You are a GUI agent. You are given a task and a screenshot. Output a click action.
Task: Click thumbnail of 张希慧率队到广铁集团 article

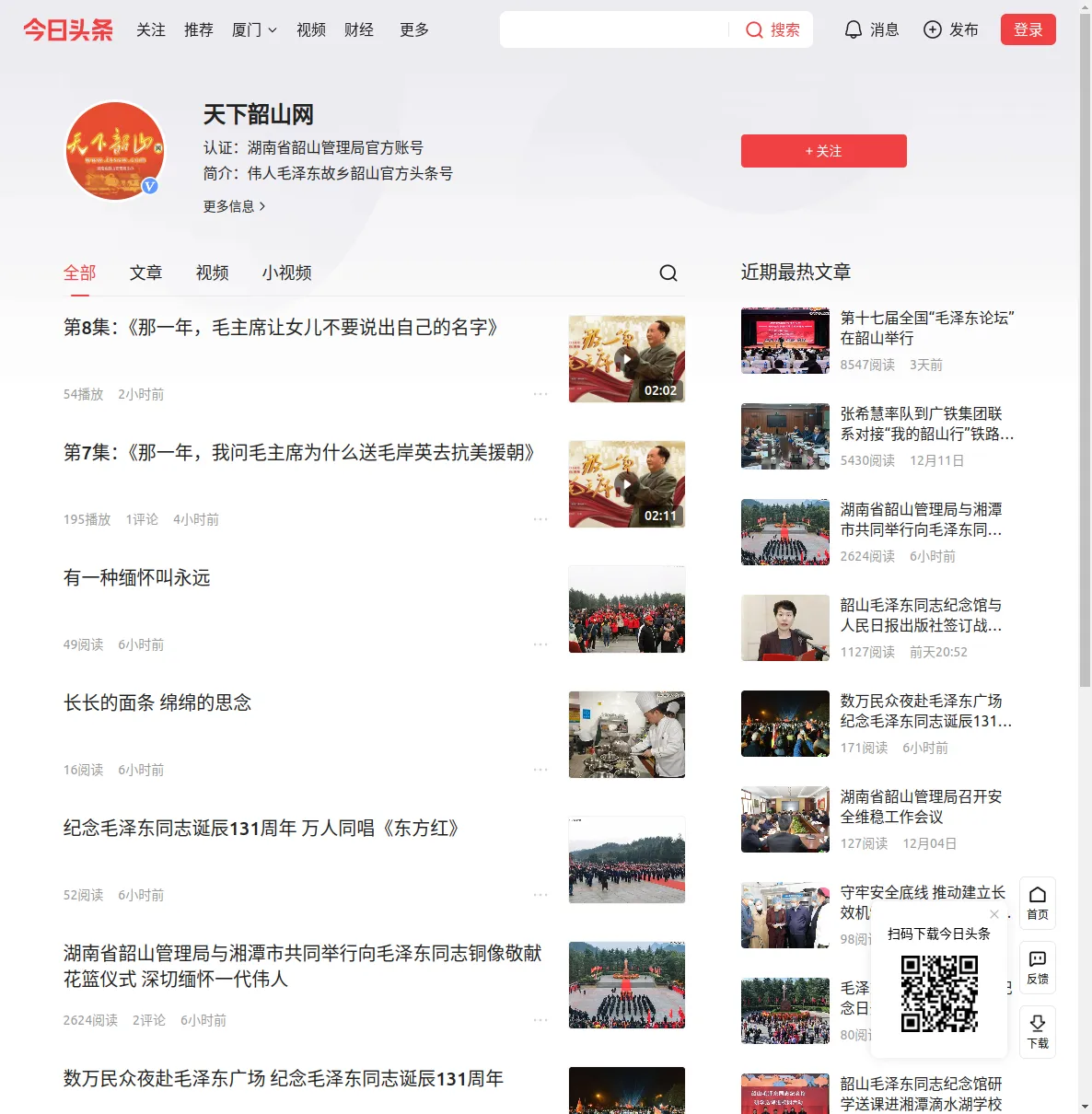pos(785,436)
